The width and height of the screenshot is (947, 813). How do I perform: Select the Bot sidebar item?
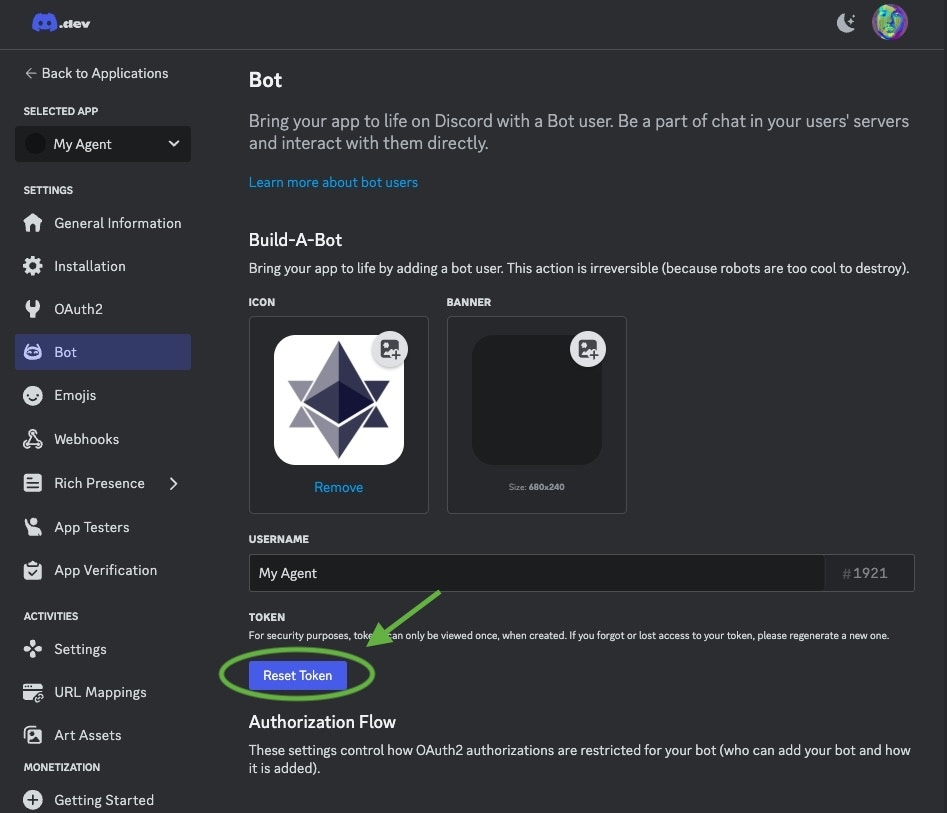(103, 352)
